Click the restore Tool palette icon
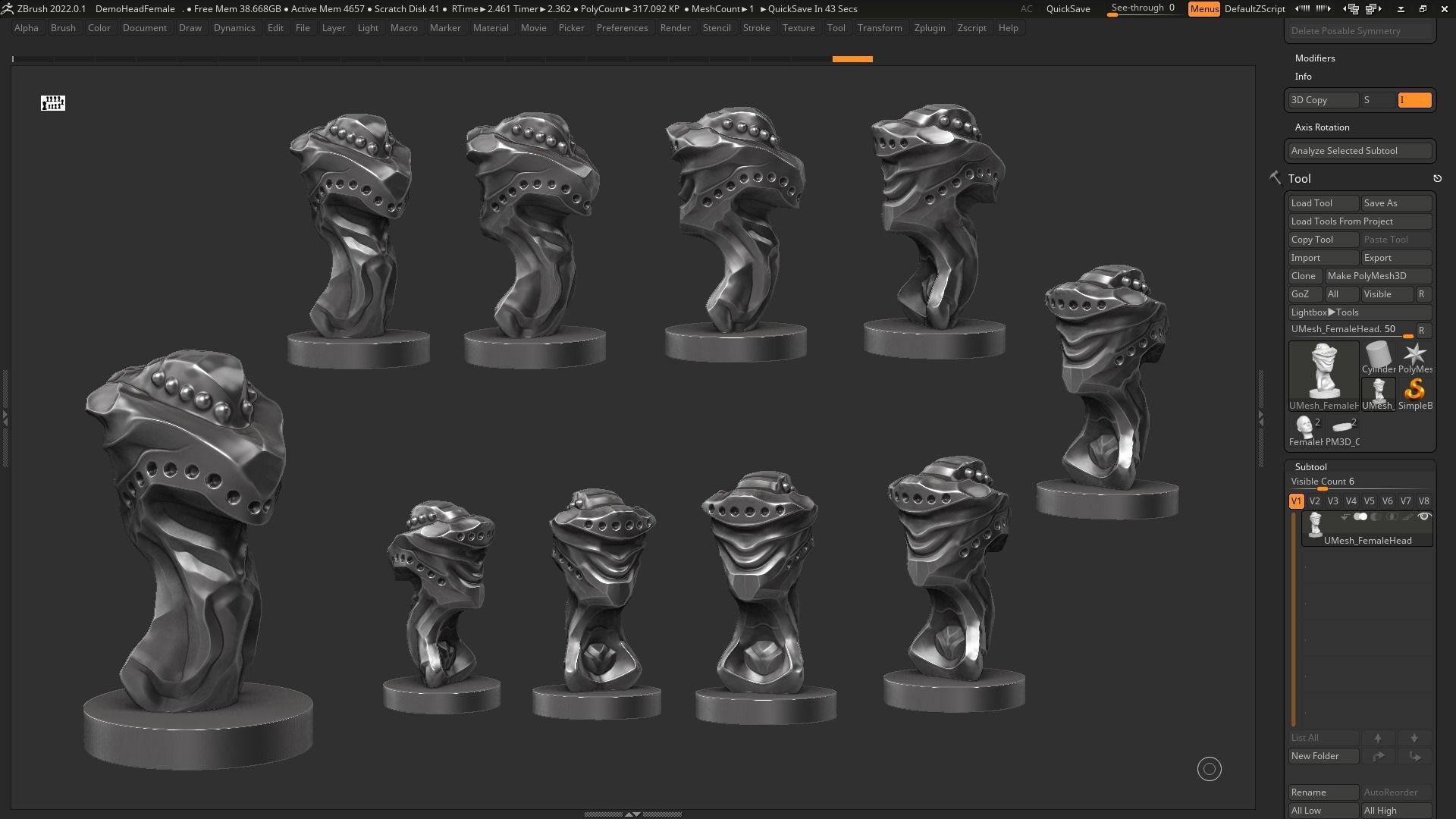Screen dimensions: 1456x819 (x=1437, y=179)
